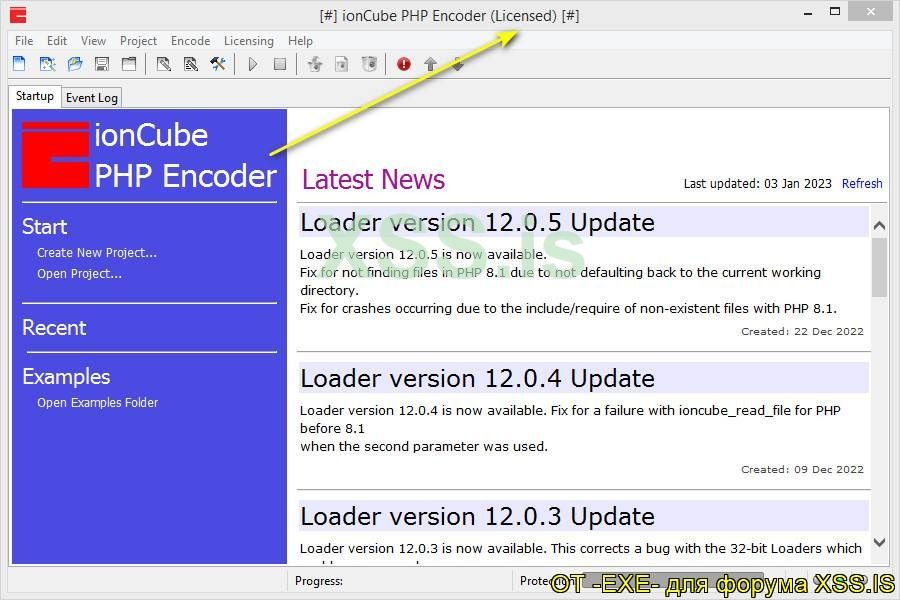The height and width of the screenshot is (600, 900).
Task: Minimize the ionCube PHP Encoder window
Action: pyautogui.click(x=808, y=13)
